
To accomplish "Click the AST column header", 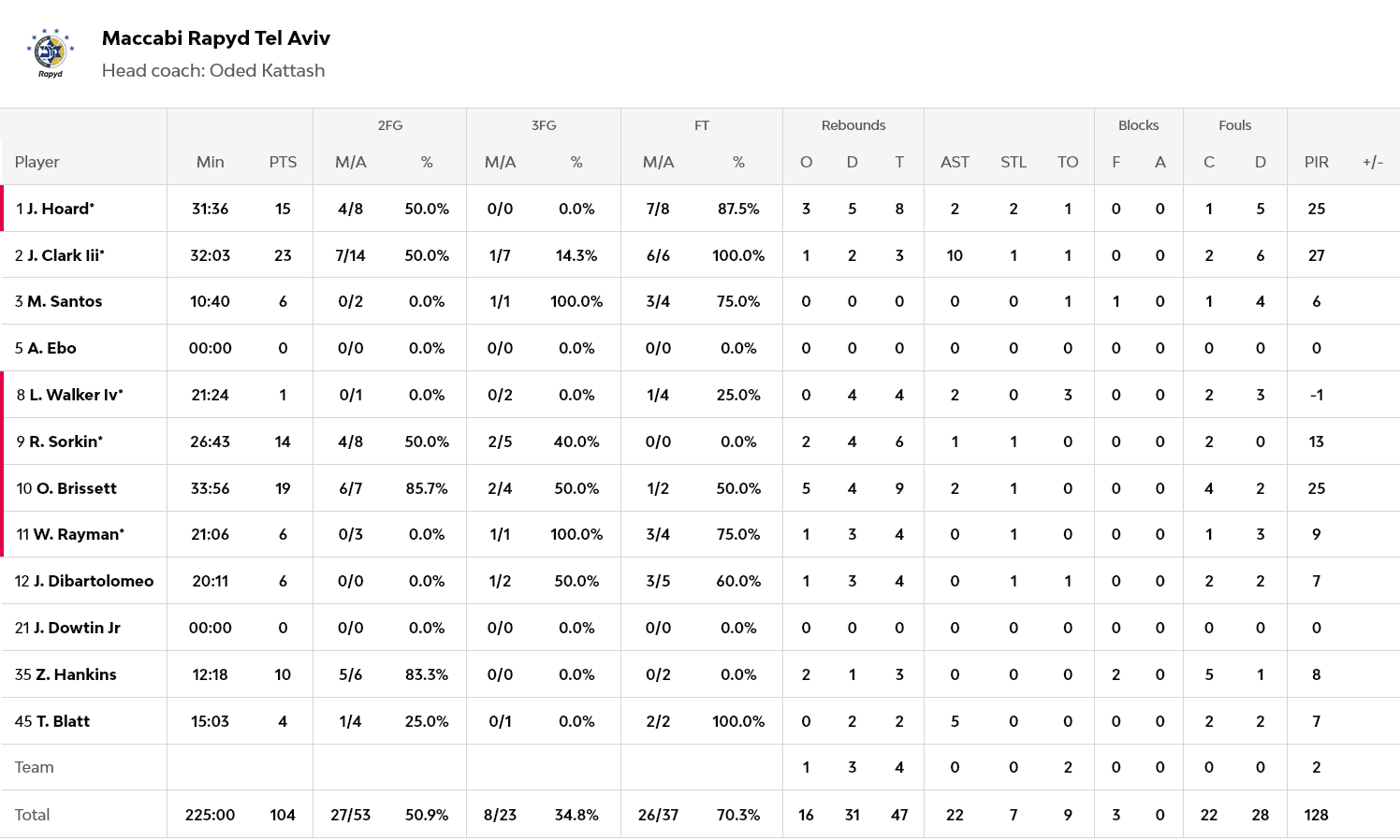I will 955,162.
